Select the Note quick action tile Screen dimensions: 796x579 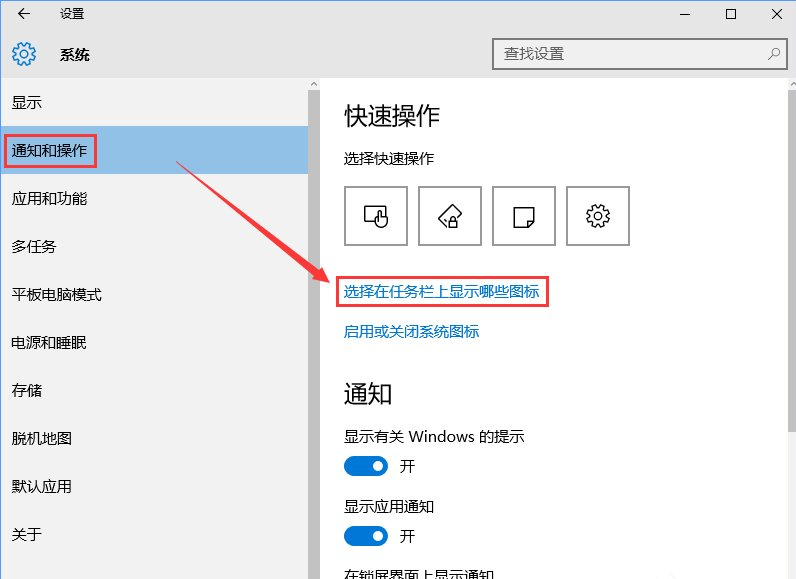[x=524, y=216]
